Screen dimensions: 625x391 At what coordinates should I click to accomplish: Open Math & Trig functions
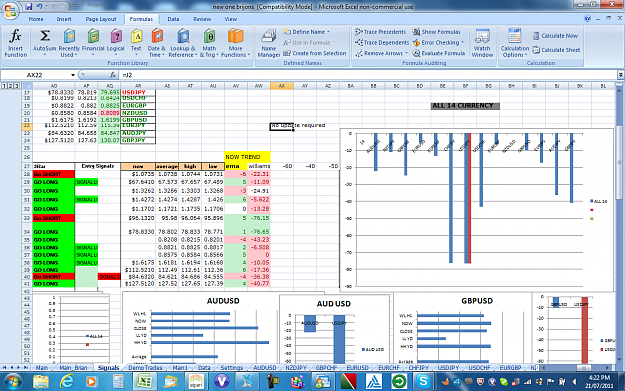click(x=209, y=43)
